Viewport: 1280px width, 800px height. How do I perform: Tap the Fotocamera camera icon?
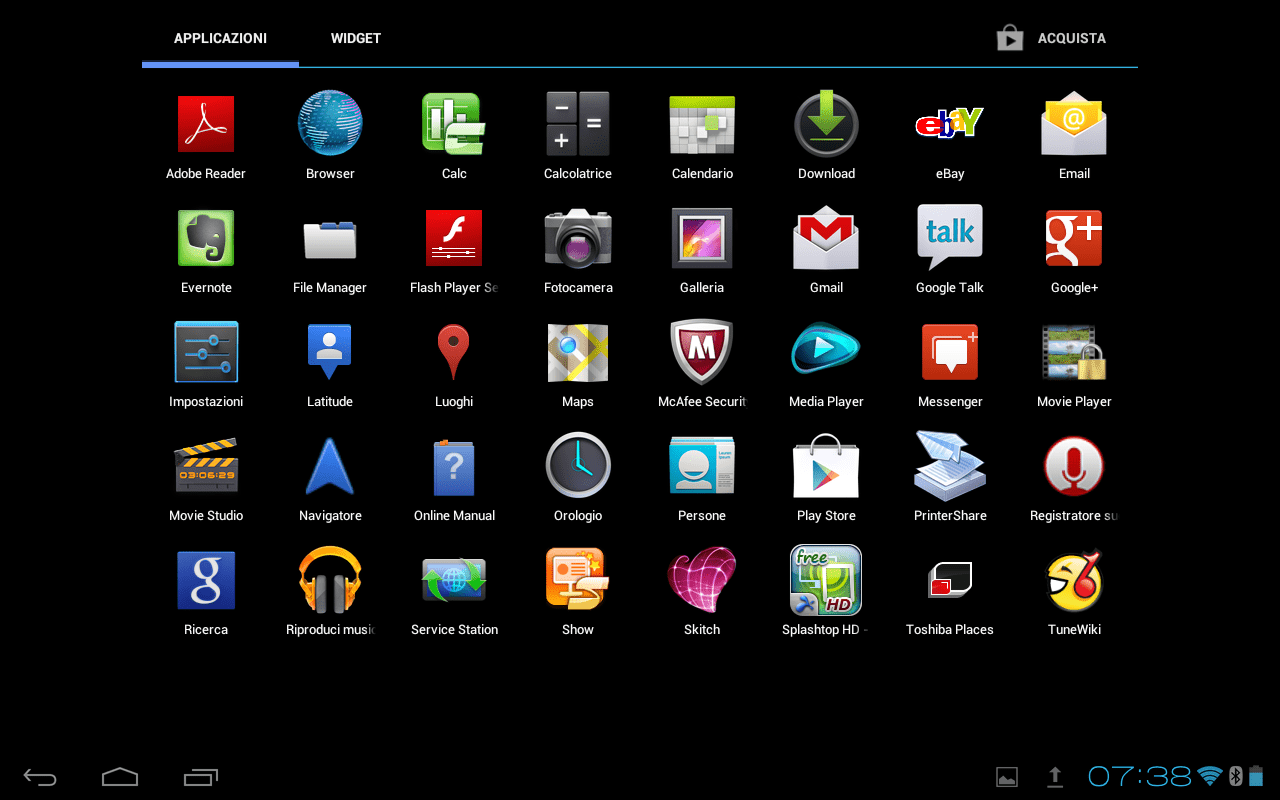(x=578, y=238)
